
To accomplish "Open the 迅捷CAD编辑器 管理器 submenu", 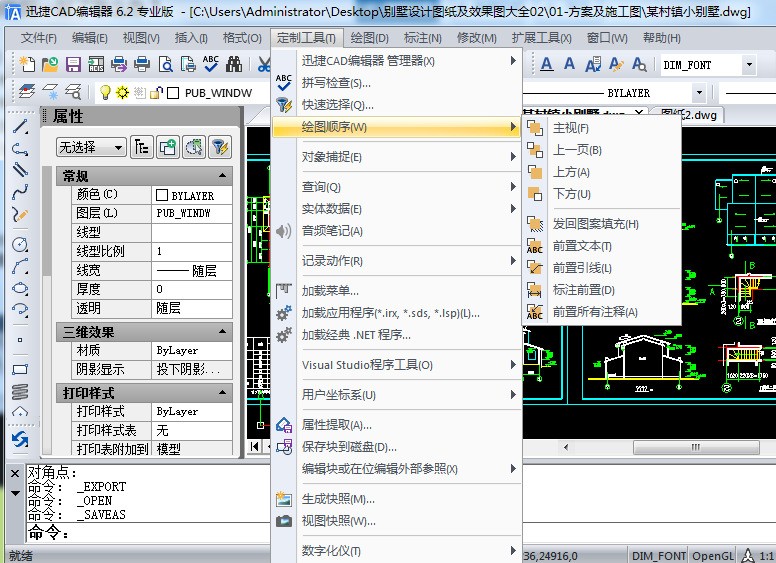I will [397, 60].
